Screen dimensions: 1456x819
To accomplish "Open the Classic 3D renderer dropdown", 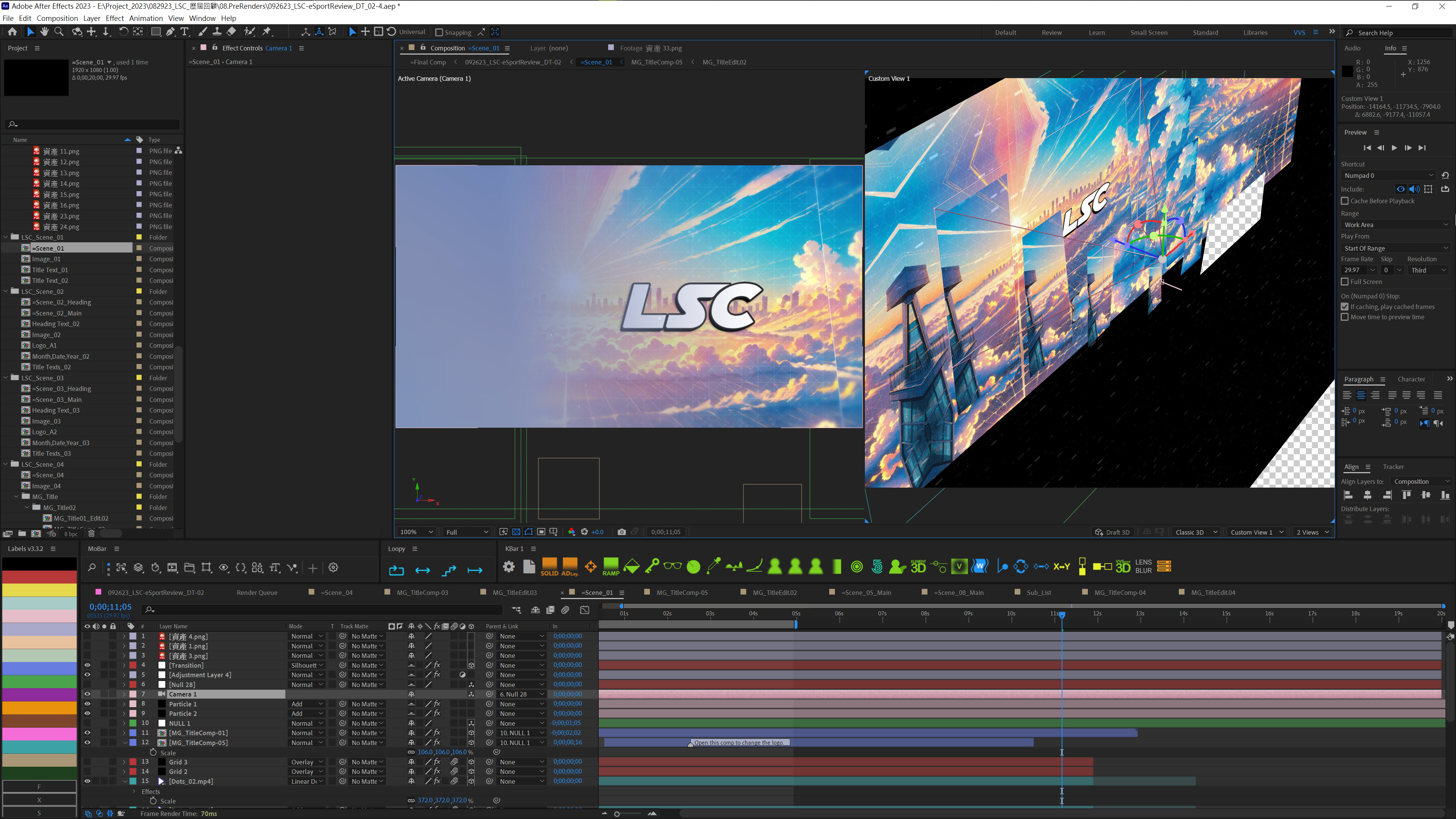I will coord(1196,532).
